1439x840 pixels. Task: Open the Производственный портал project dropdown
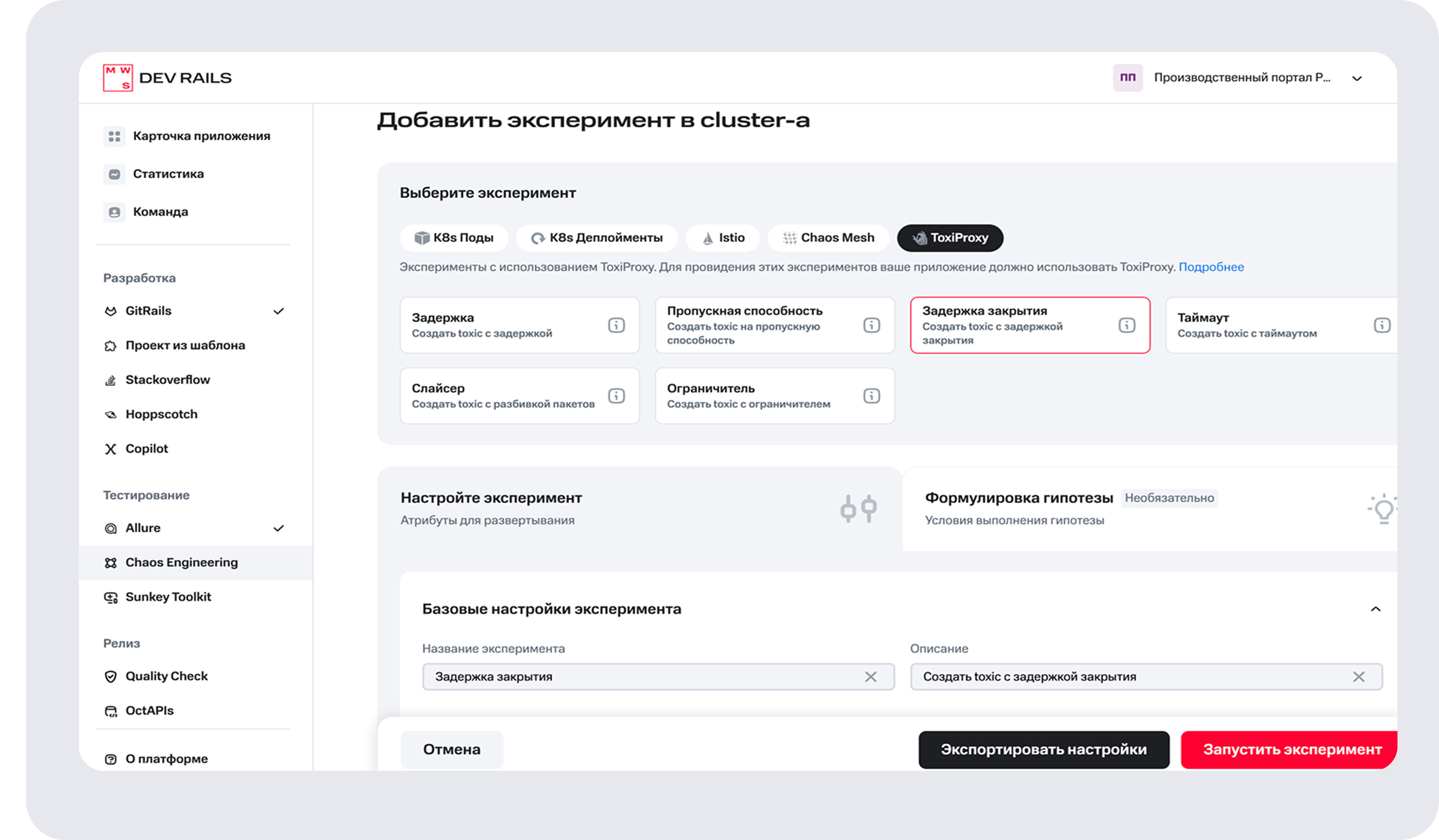(1357, 78)
